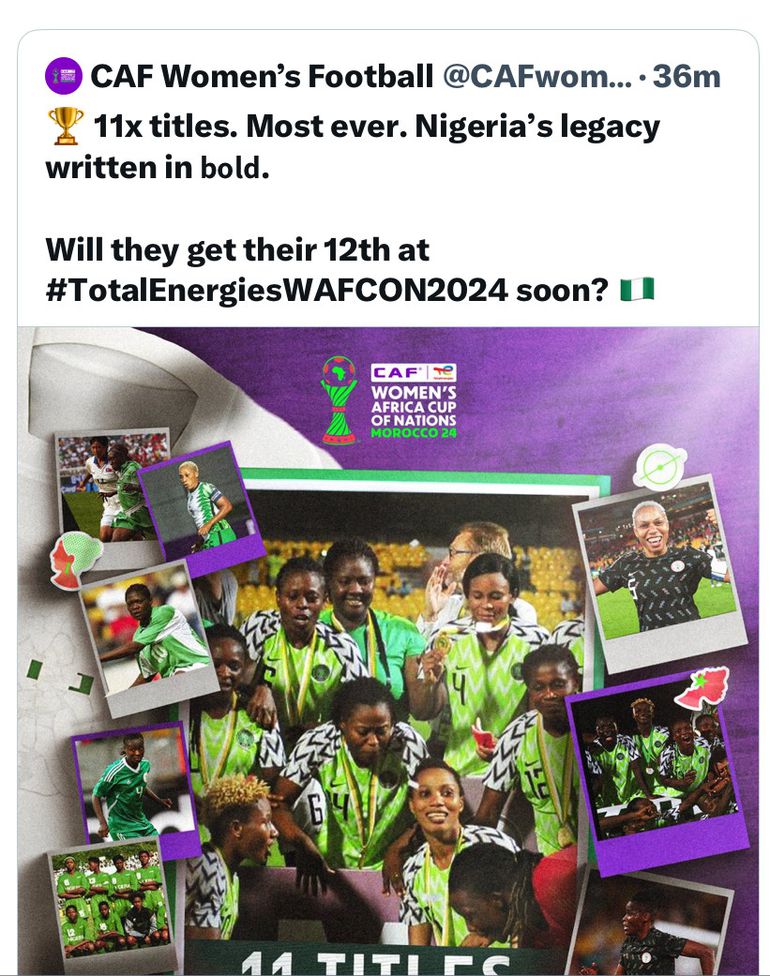Click the green circular target sticker
This screenshot has height=976, width=770.
660,467
